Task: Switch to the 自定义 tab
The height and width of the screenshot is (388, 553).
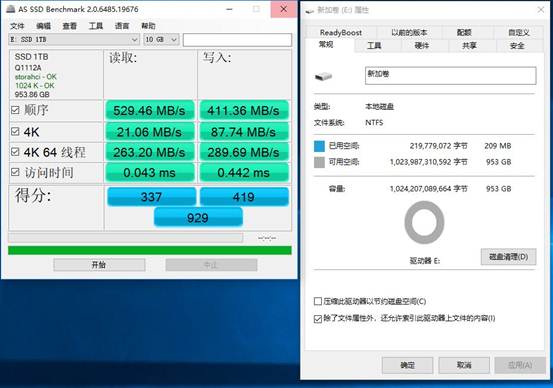Action: coord(518,32)
